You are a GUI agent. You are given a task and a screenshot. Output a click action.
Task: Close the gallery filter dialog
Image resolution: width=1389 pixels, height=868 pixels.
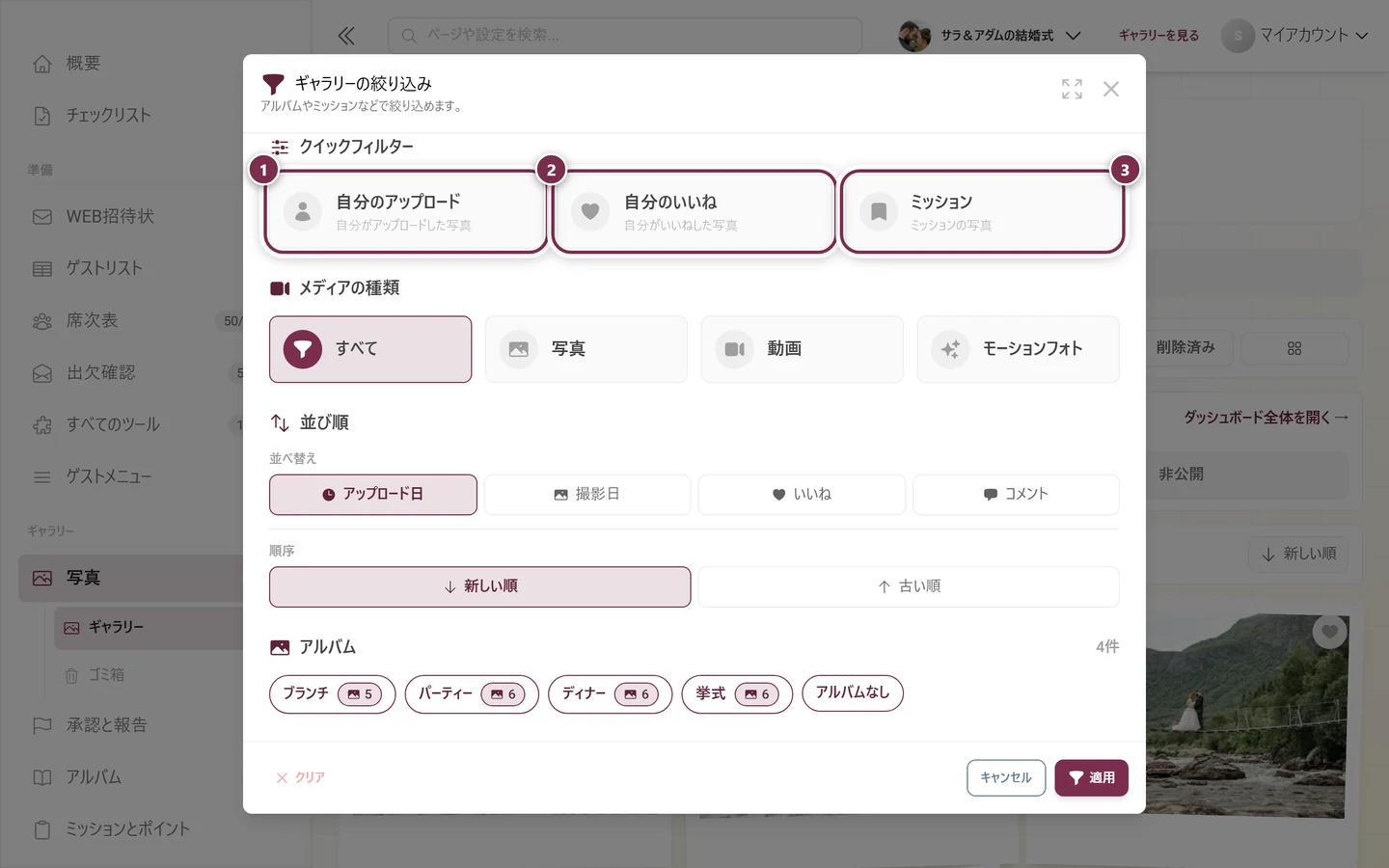pyautogui.click(x=1111, y=89)
